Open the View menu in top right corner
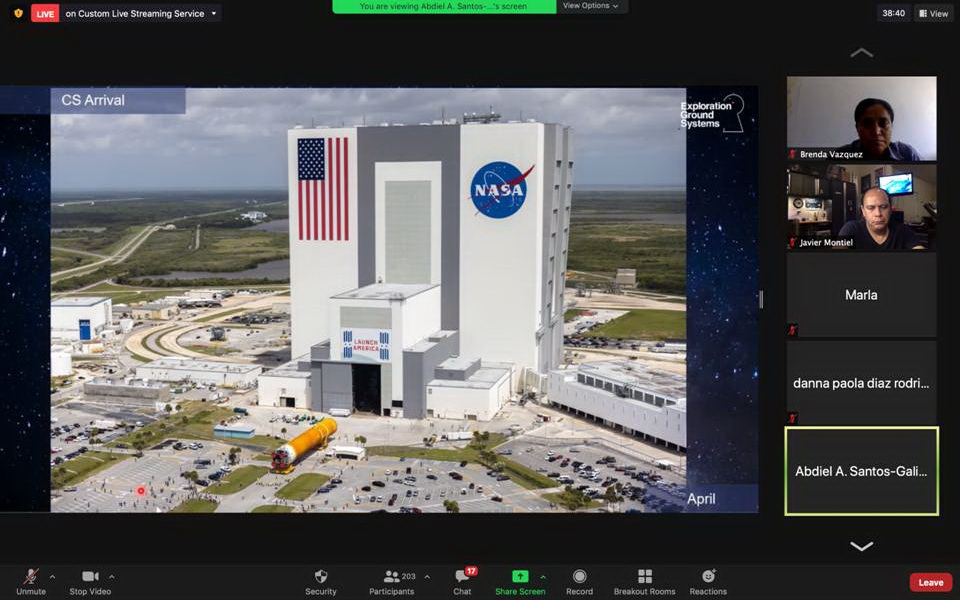 tap(934, 13)
